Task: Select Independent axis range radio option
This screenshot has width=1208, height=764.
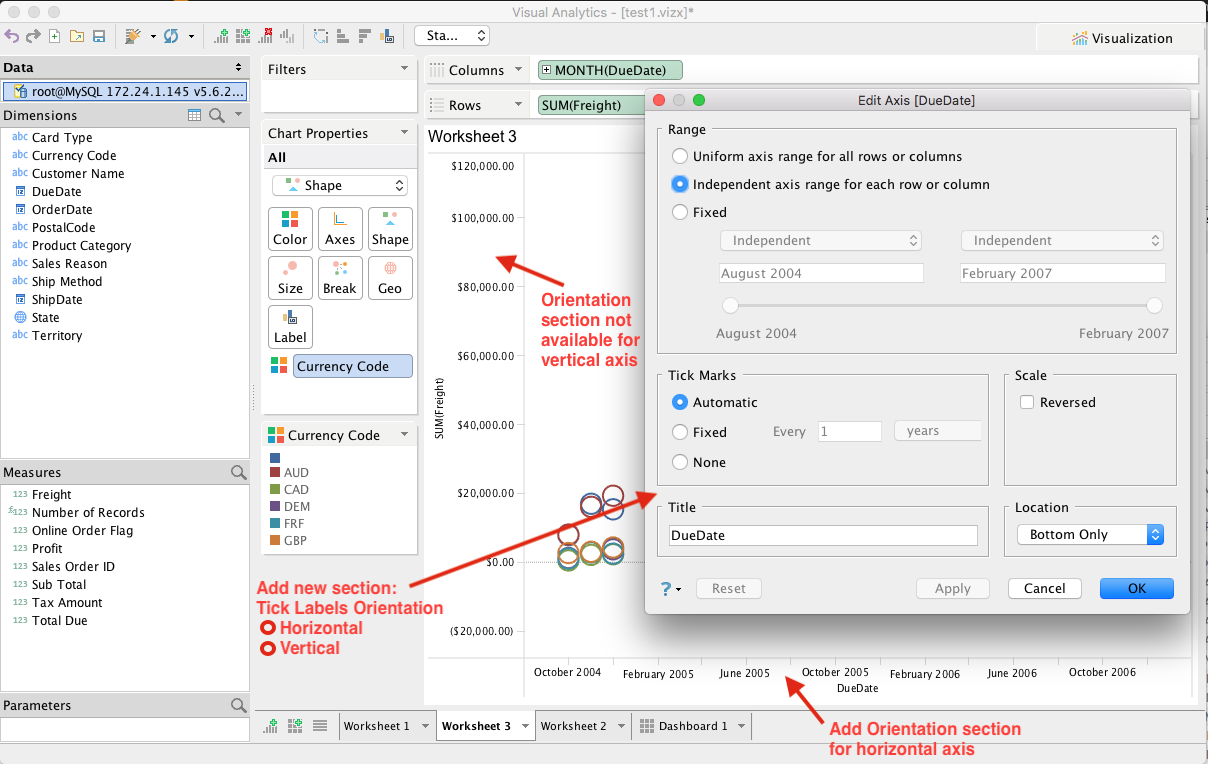Action: pyautogui.click(x=680, y=184)
